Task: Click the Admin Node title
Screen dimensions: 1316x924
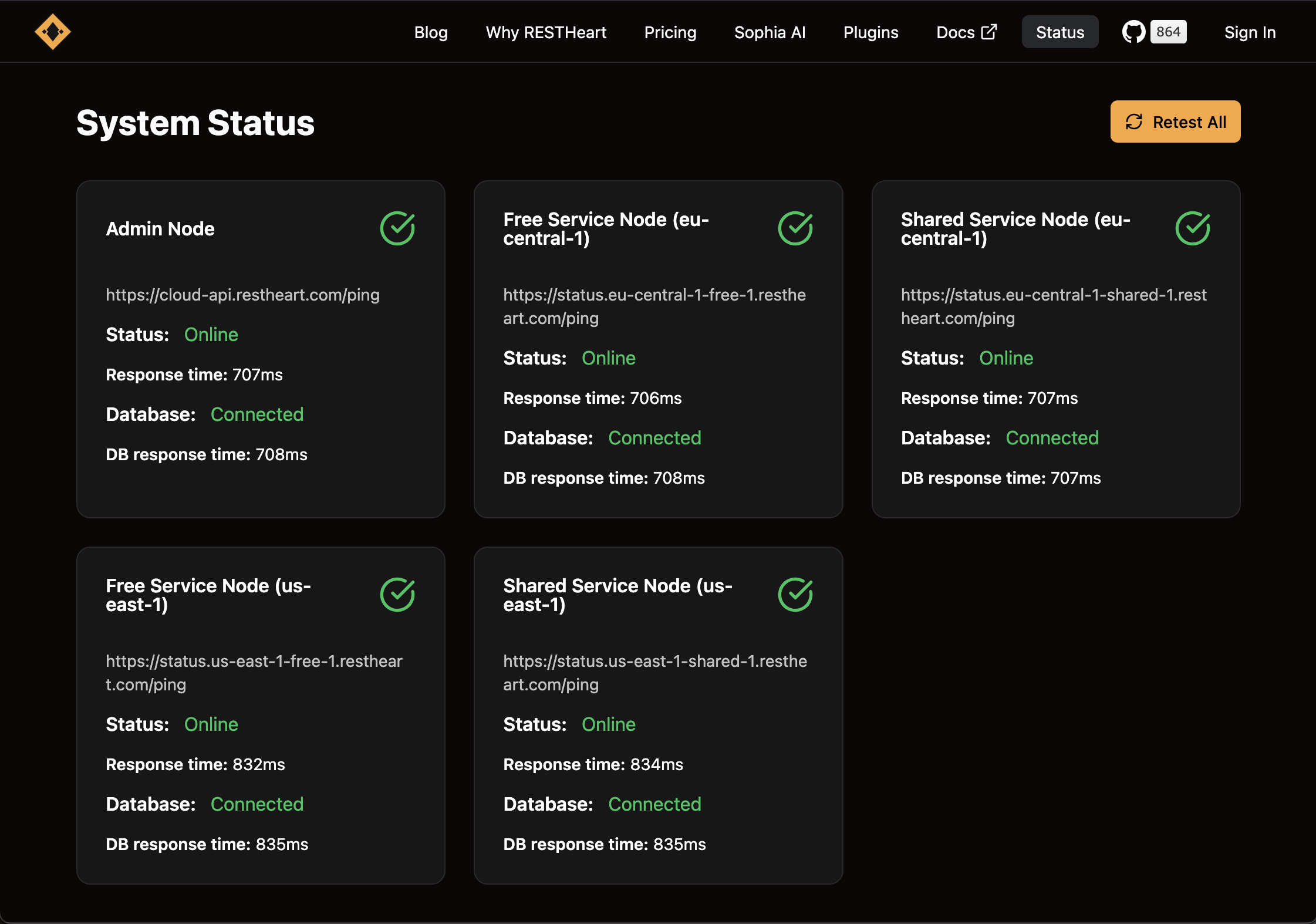Action: pos(160,229)
